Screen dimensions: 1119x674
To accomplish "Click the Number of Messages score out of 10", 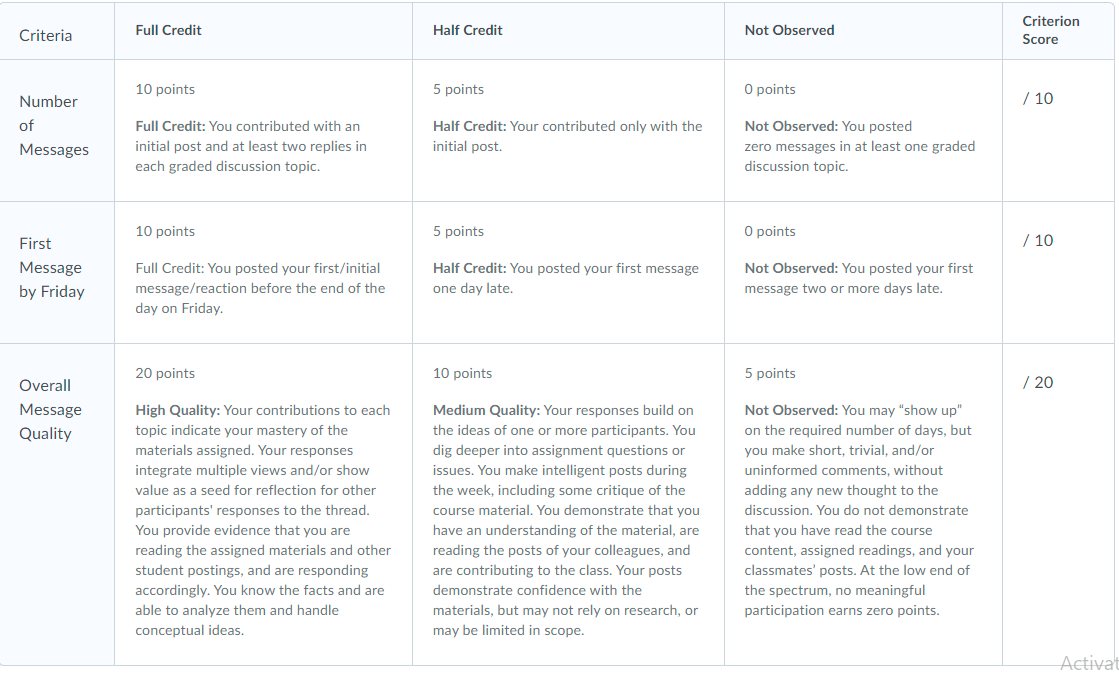I will 1038,99.
